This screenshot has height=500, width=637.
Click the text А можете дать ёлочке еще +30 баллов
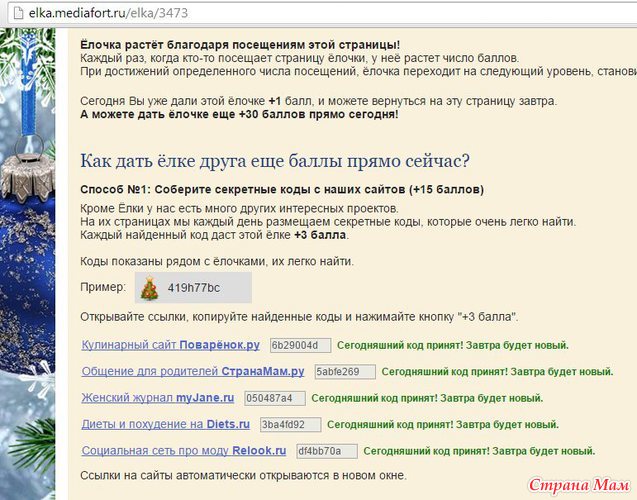[x=239, y=114]
